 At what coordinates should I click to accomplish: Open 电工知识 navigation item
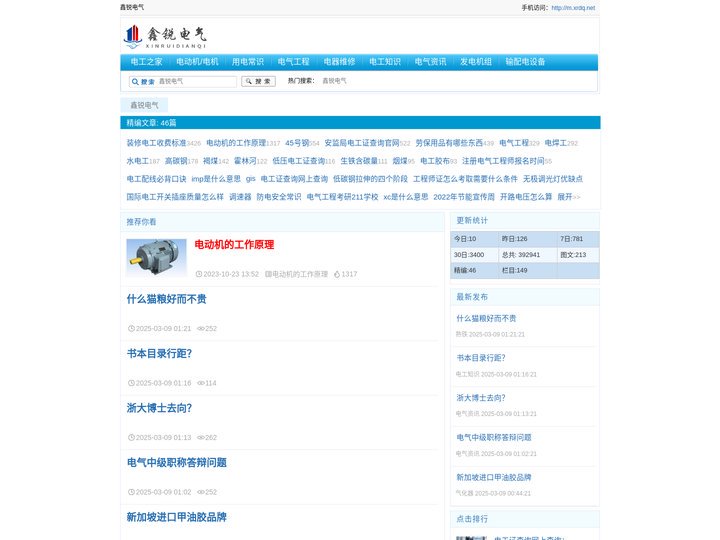(385, 62)
